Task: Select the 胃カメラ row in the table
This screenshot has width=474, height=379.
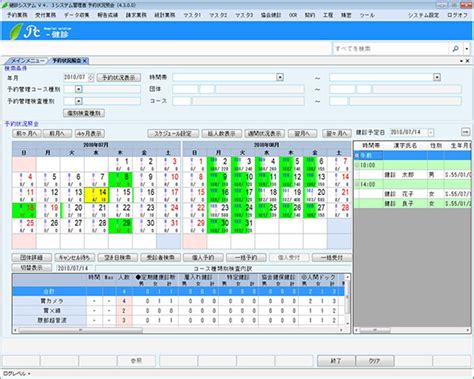Action: click(x=178, y=301)
